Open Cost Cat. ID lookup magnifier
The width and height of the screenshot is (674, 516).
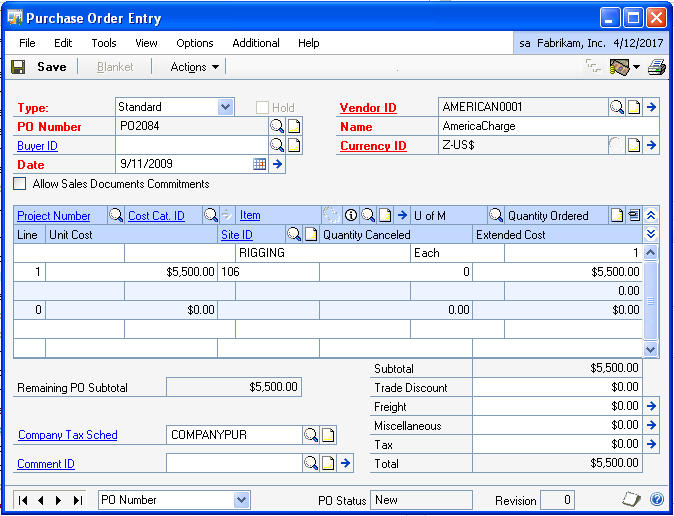(x=211, y=215)
